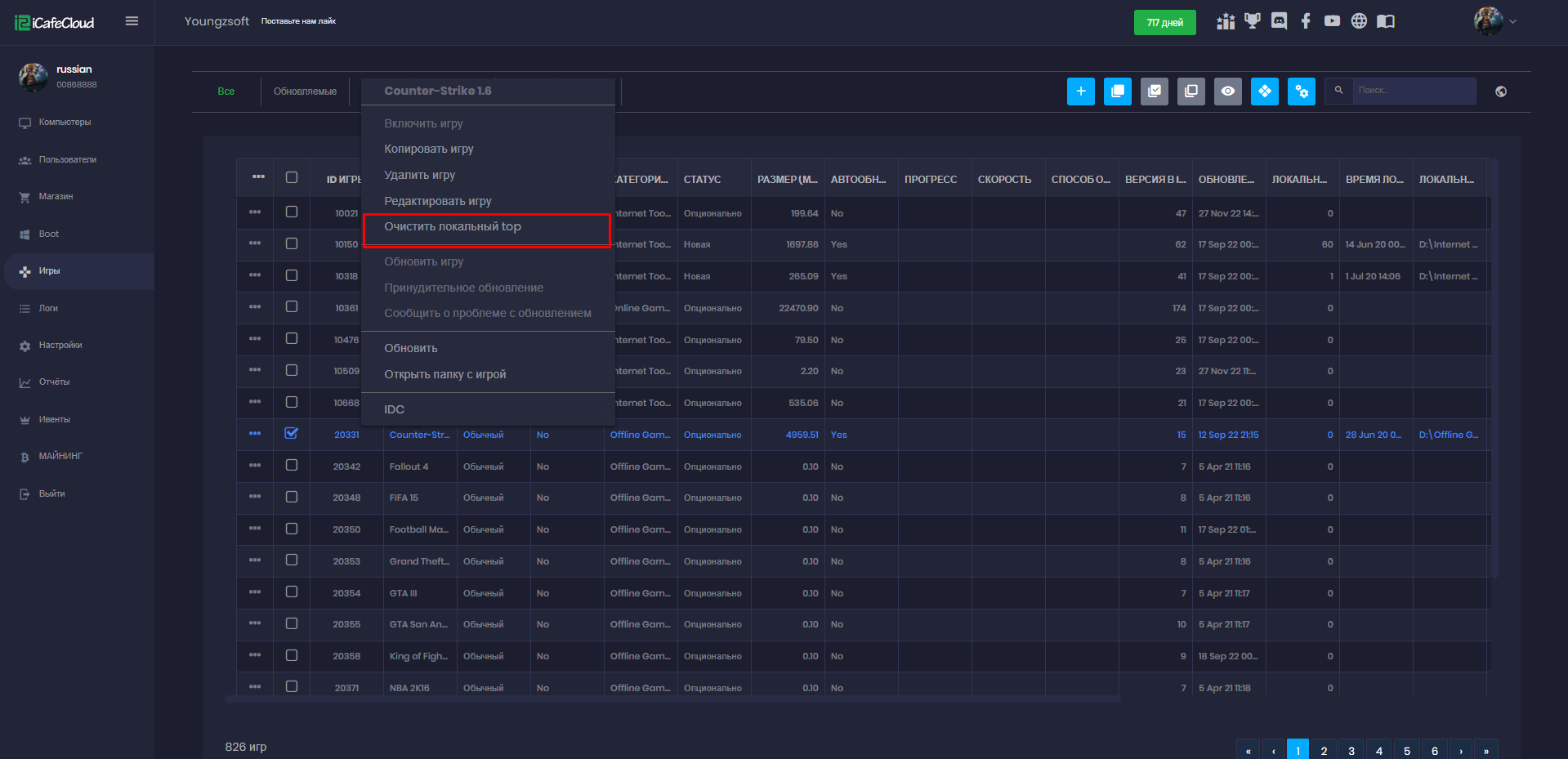This screenshot has height=759, width=1568.
Task: Expand the profile avatar dropdown arrow
Action: [x=1512, y=22]
